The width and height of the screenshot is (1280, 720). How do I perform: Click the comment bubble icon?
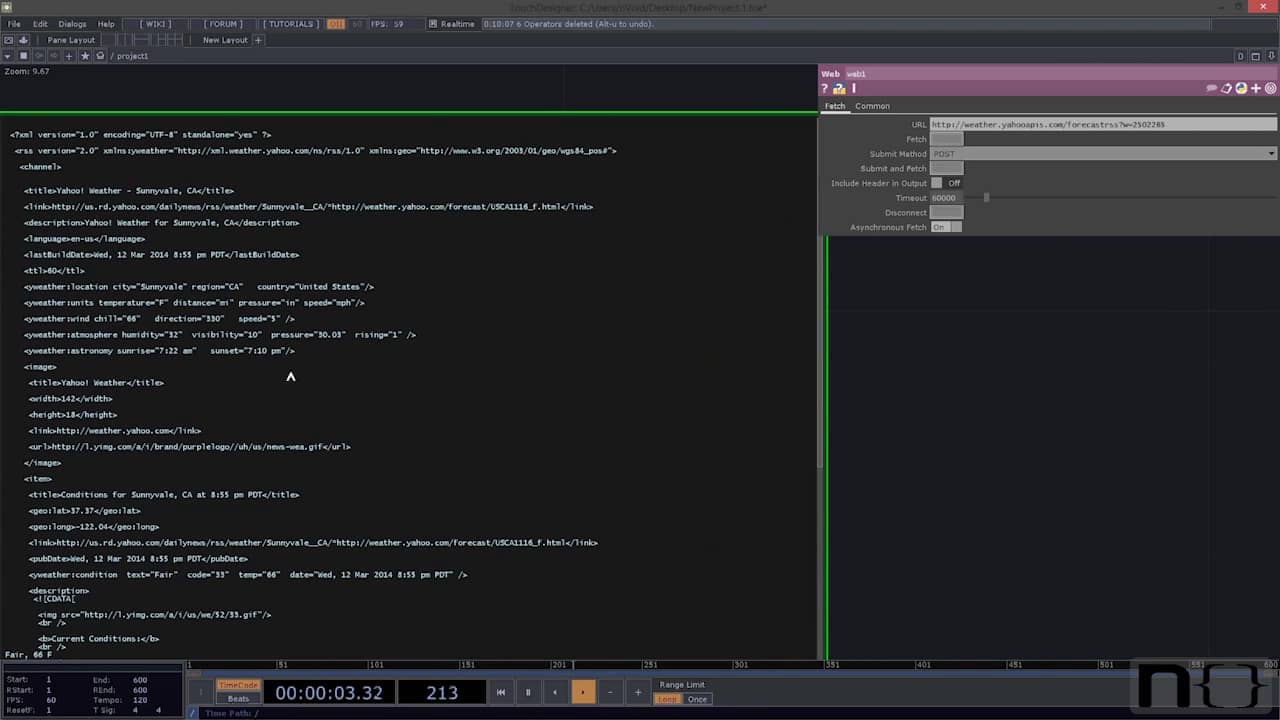(1212, 89)
